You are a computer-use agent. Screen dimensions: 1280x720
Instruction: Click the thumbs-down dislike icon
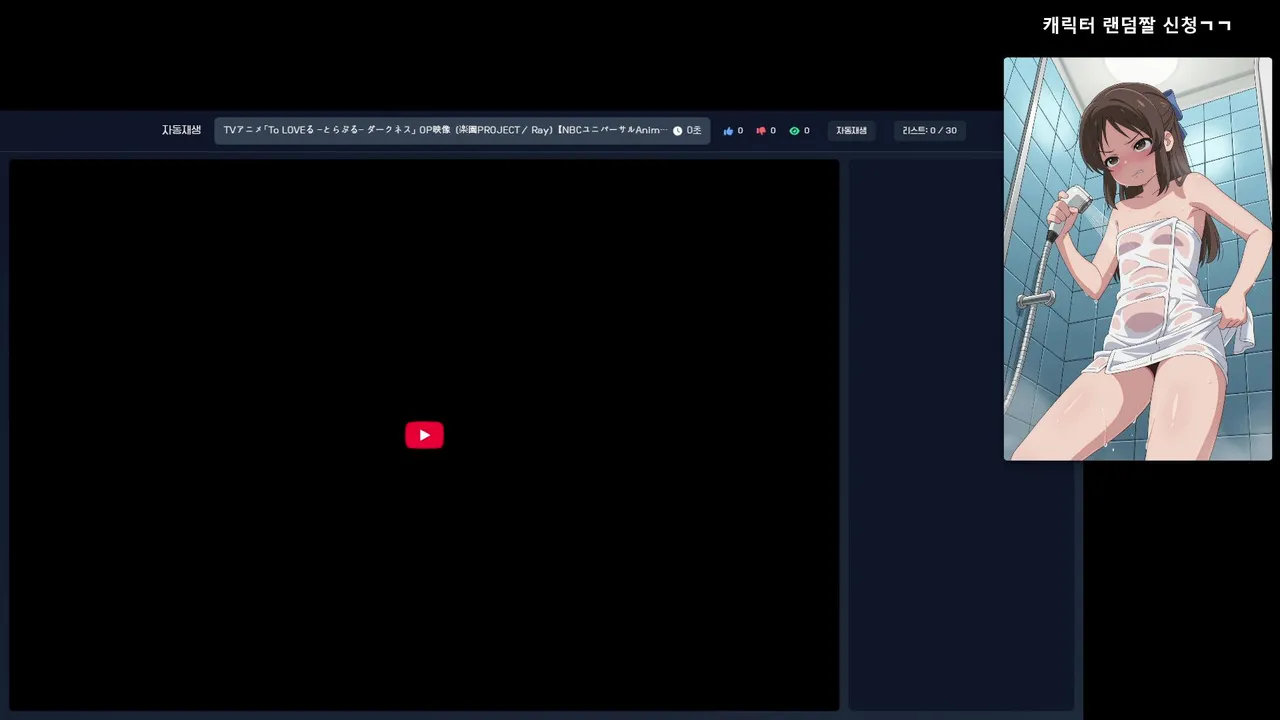[x=761, y=131]
